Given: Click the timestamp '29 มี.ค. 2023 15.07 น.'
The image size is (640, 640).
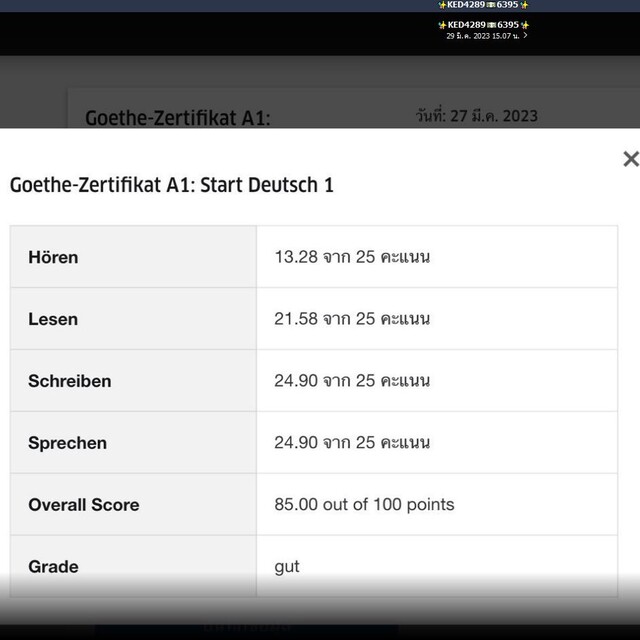Looking at the screenshot, I should click(x=482, y=36).
